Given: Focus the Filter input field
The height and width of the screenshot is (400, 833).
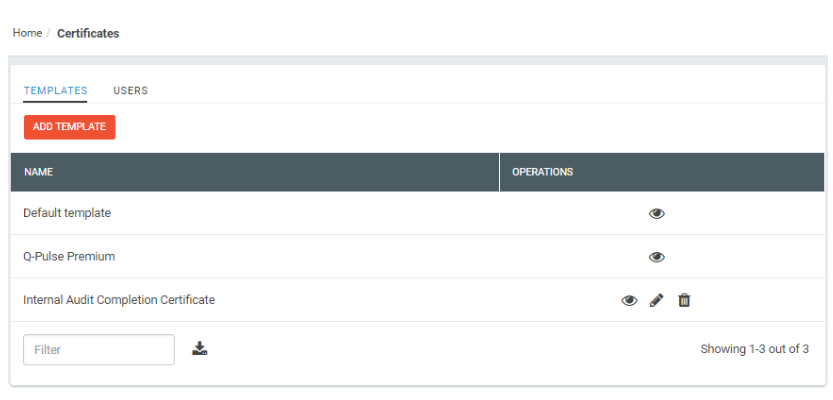Looking at the screenshot, I should (99, 350).
